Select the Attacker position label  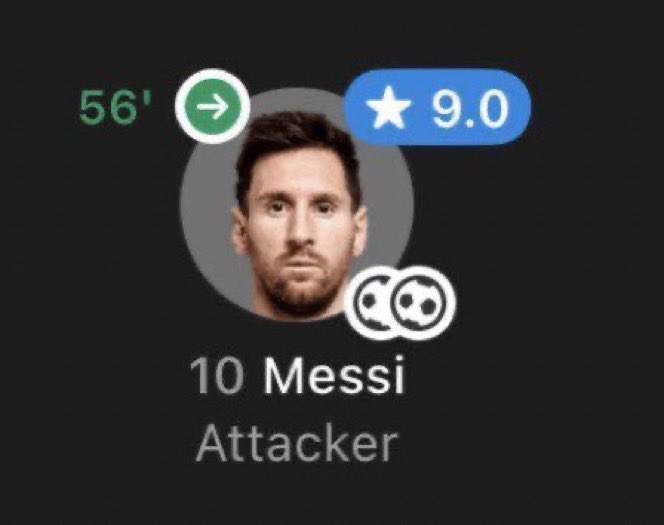tap(296, 445)
